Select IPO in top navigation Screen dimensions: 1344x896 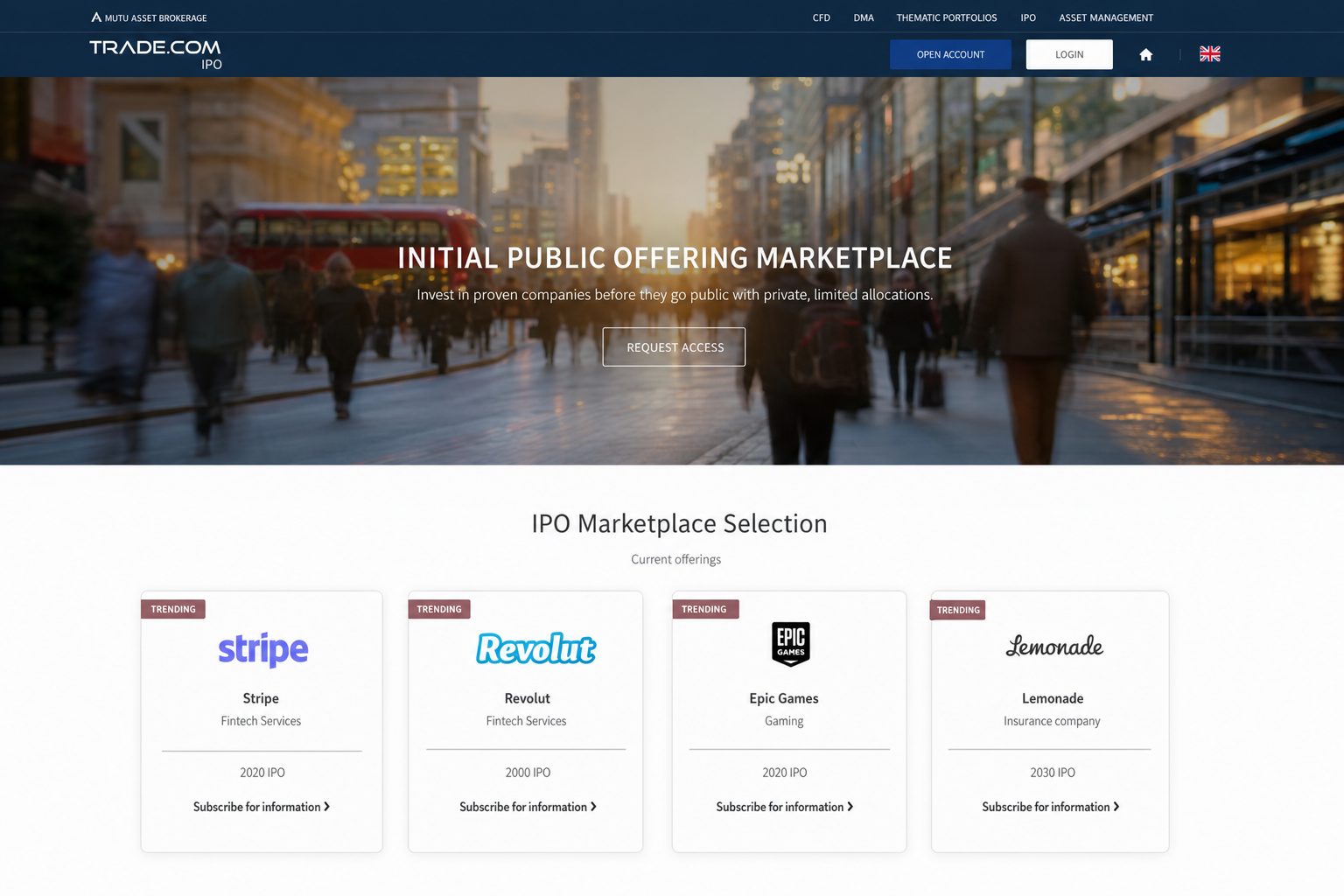pyautogui.click(x=1028, y=17)
